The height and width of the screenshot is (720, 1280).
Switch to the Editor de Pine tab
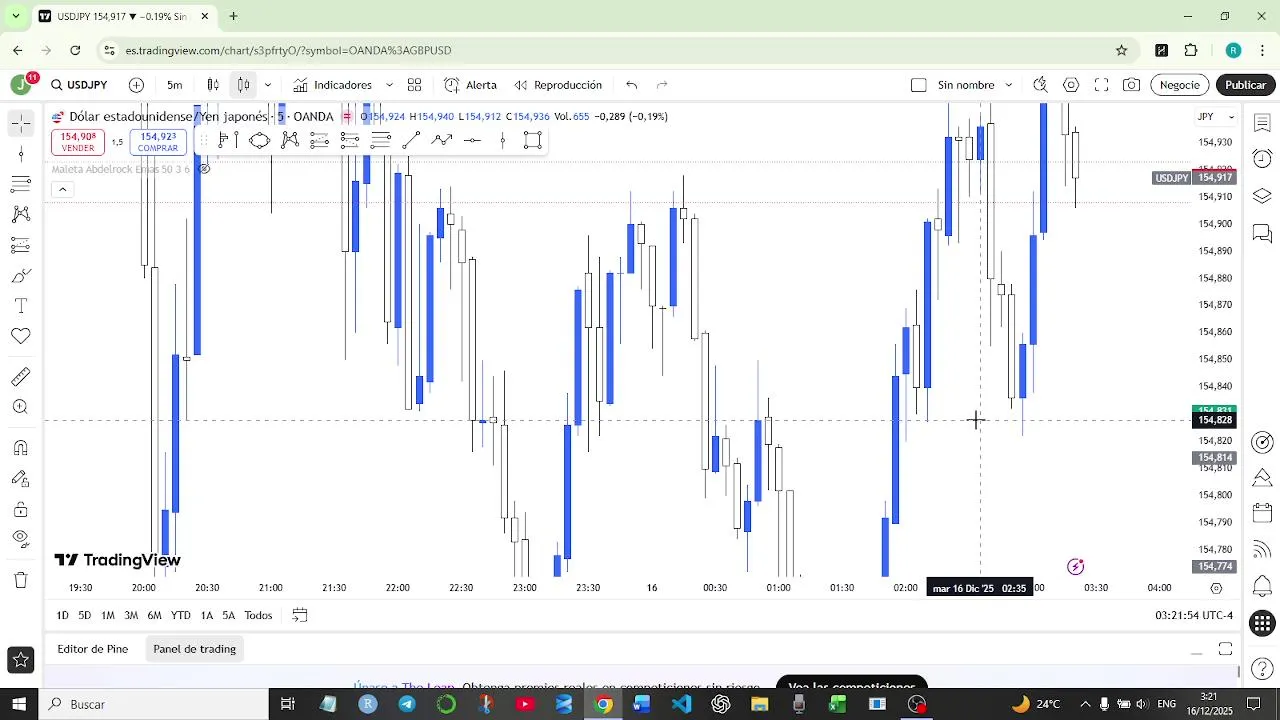93,649
